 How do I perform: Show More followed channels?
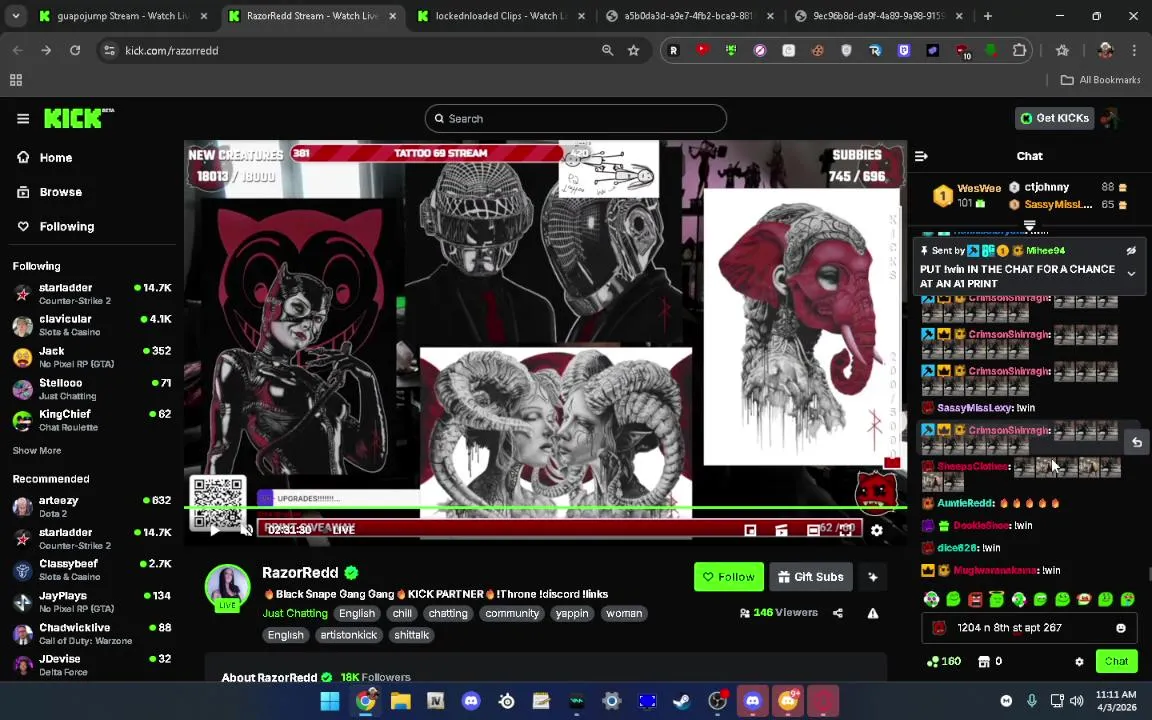click(37, 450)
